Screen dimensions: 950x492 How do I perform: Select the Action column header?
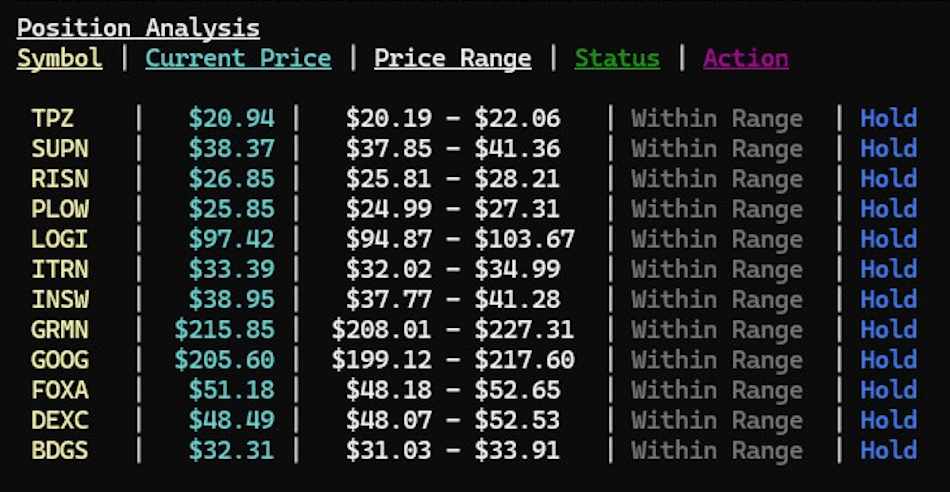coord(745,58)
